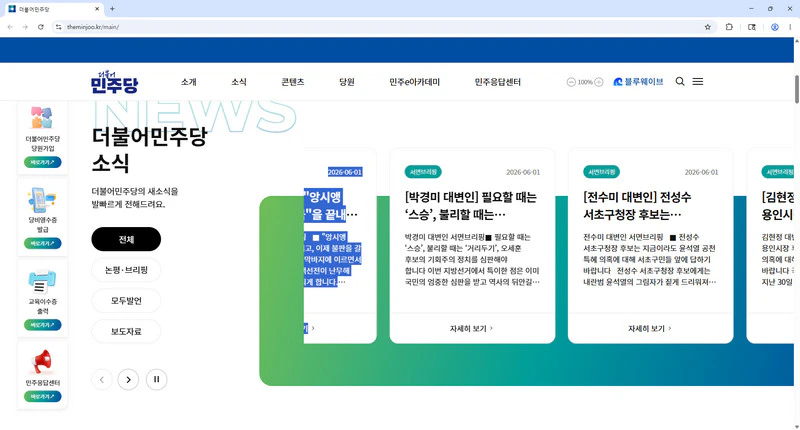
Task: Open the 민주응답센터 top menu
Action: 497,82
